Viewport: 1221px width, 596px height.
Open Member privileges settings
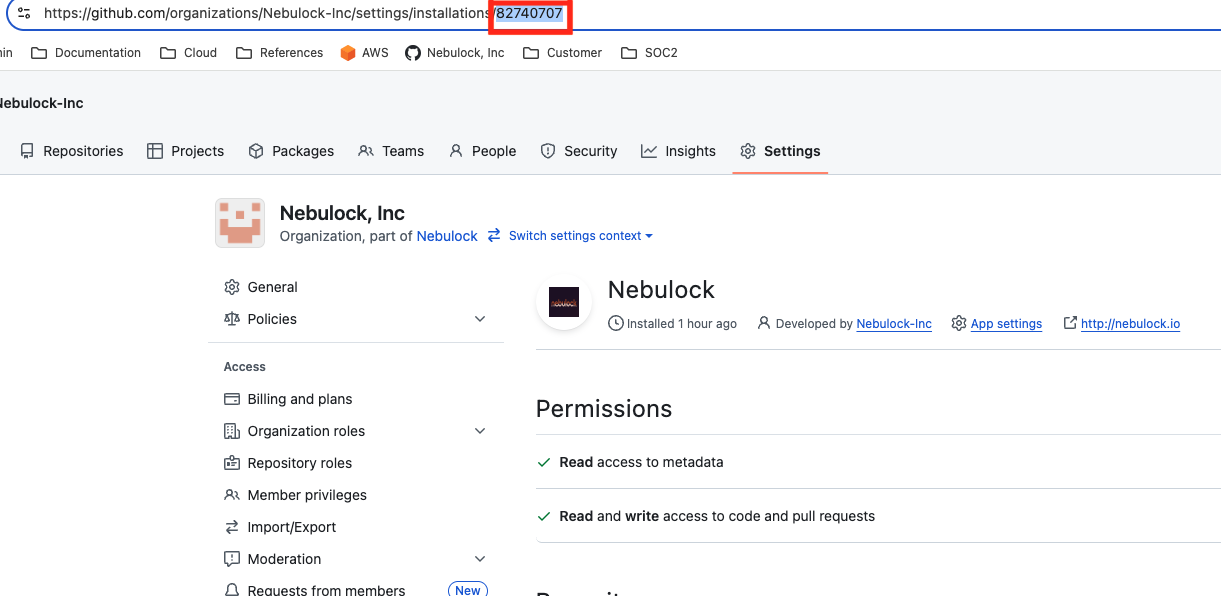(296, 495)
